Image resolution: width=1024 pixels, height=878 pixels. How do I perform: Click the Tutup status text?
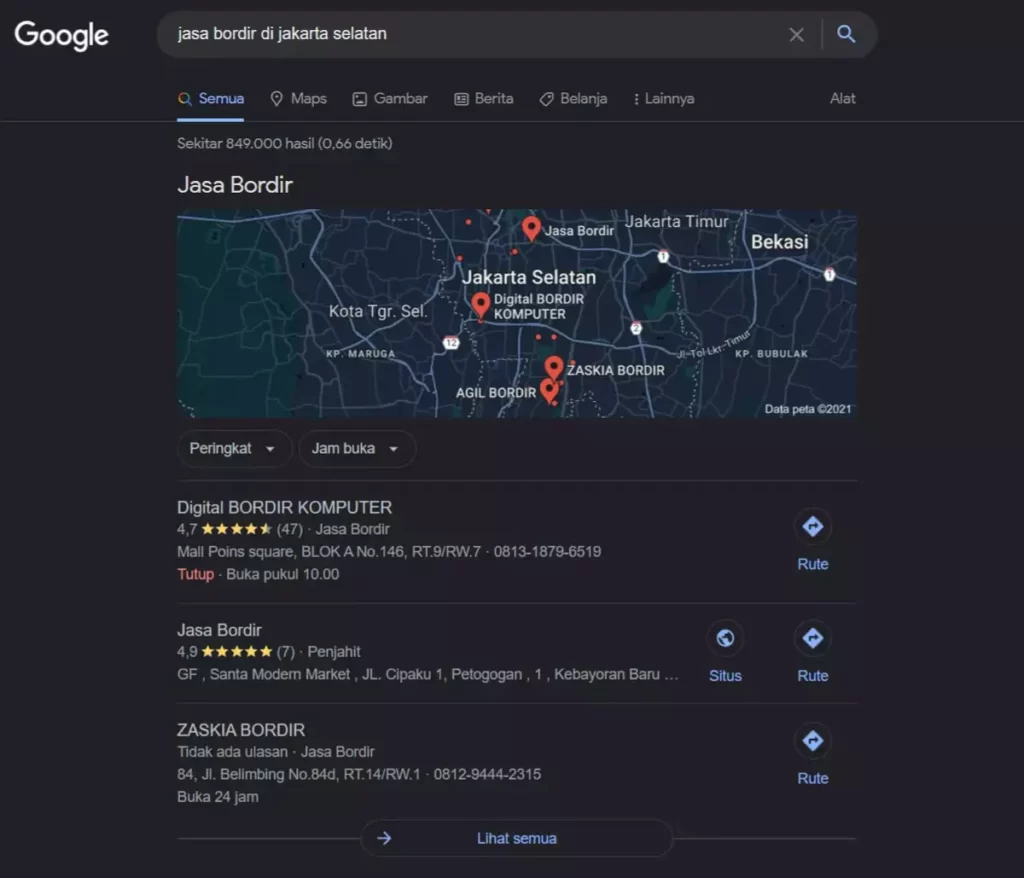point(195,575)
